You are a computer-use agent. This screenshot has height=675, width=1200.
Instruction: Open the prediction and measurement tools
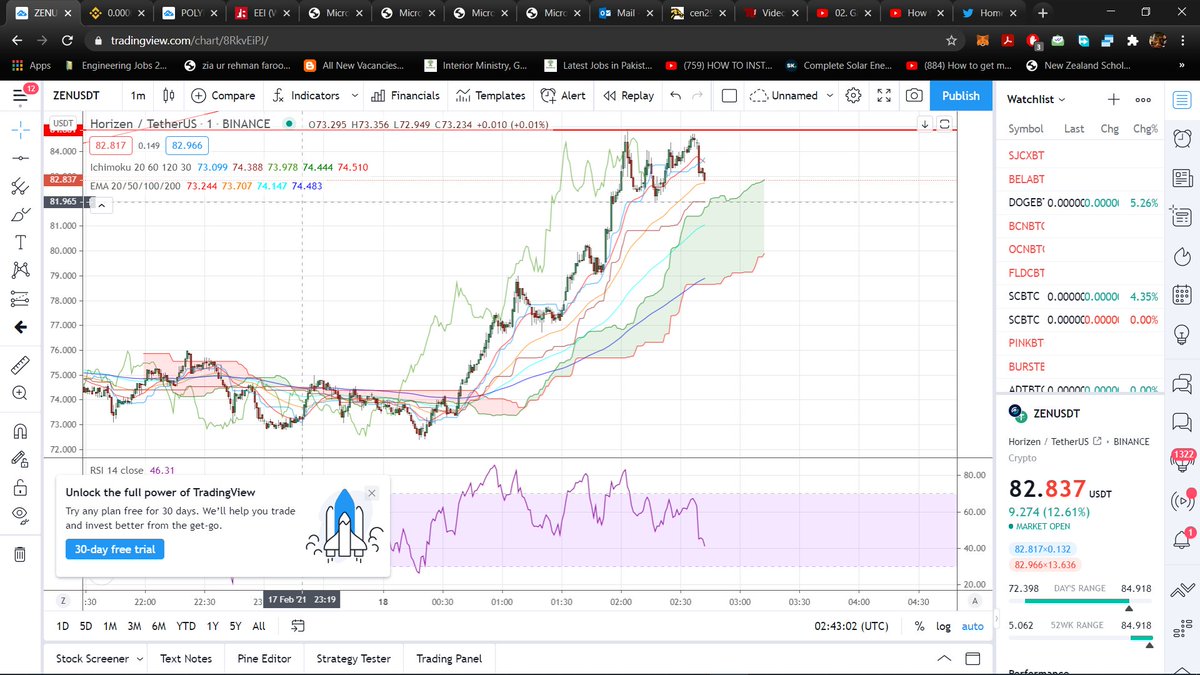20,298
